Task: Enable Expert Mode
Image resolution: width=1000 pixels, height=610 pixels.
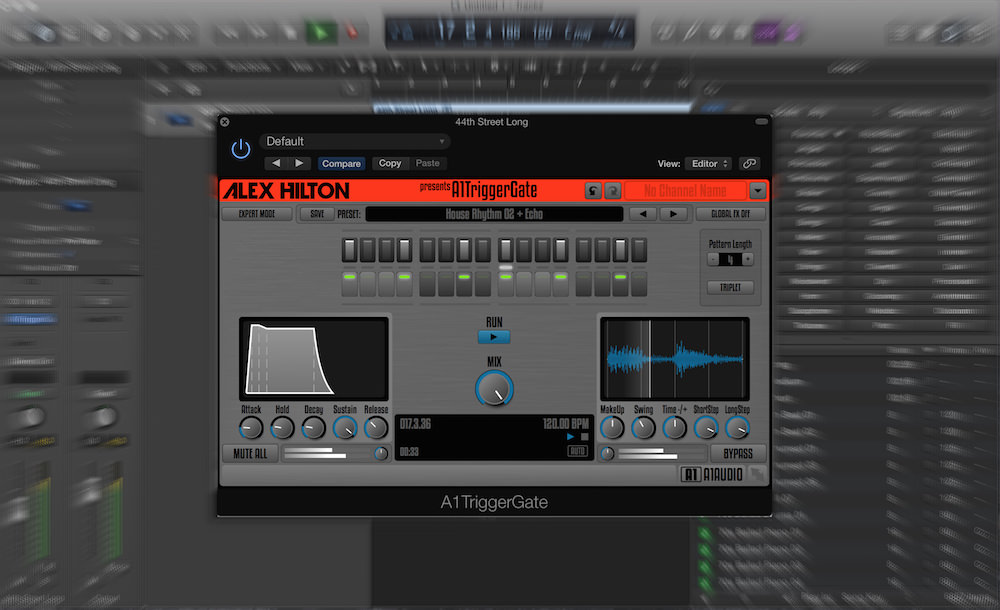Action: (256, 214)
